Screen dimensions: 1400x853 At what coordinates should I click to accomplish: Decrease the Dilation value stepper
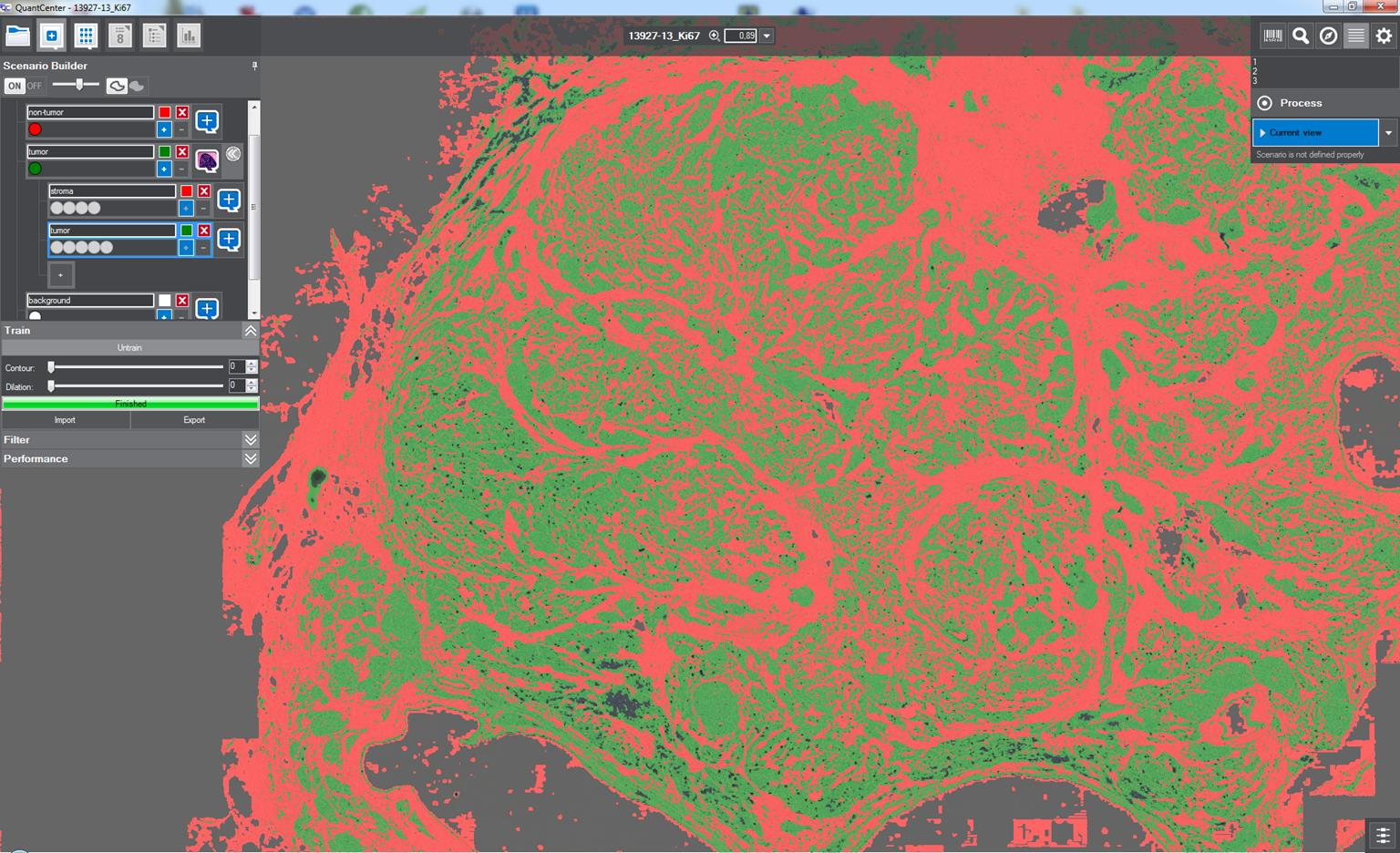pos(252,389)
